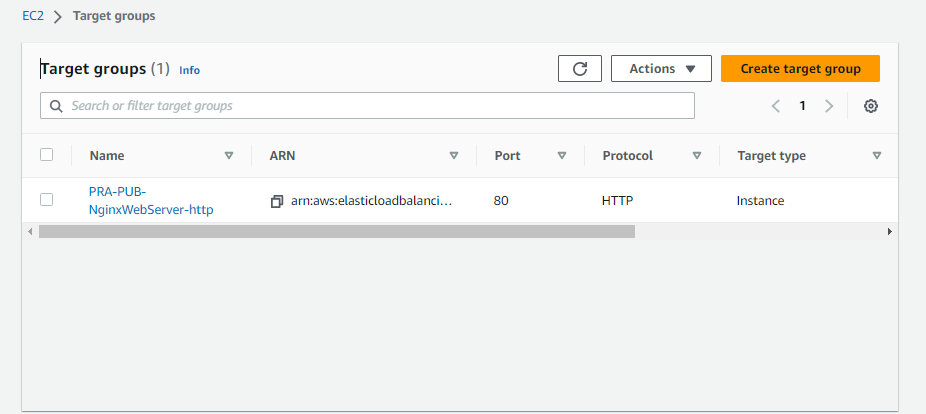The image size is (926, 414).
Task: Sort by the Protocol column arrow
Action: tap(697, 156)
